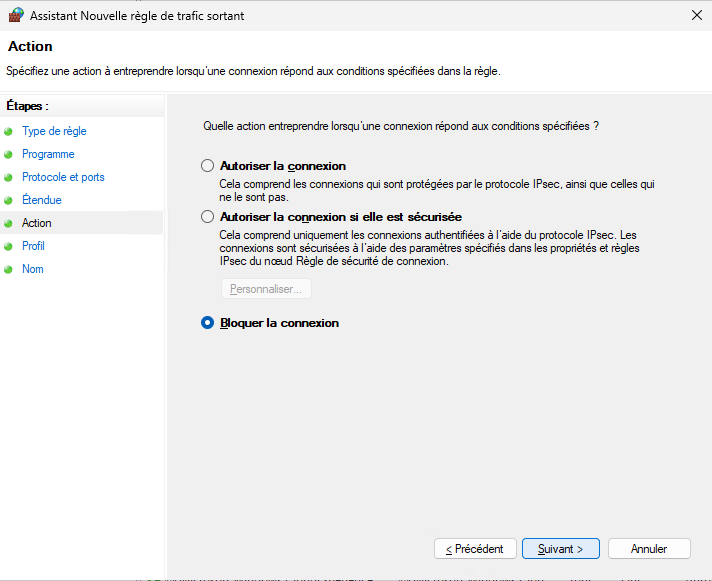Click the firewall wizard title bar icon
The image size is (712, 581).
(16, 16)
